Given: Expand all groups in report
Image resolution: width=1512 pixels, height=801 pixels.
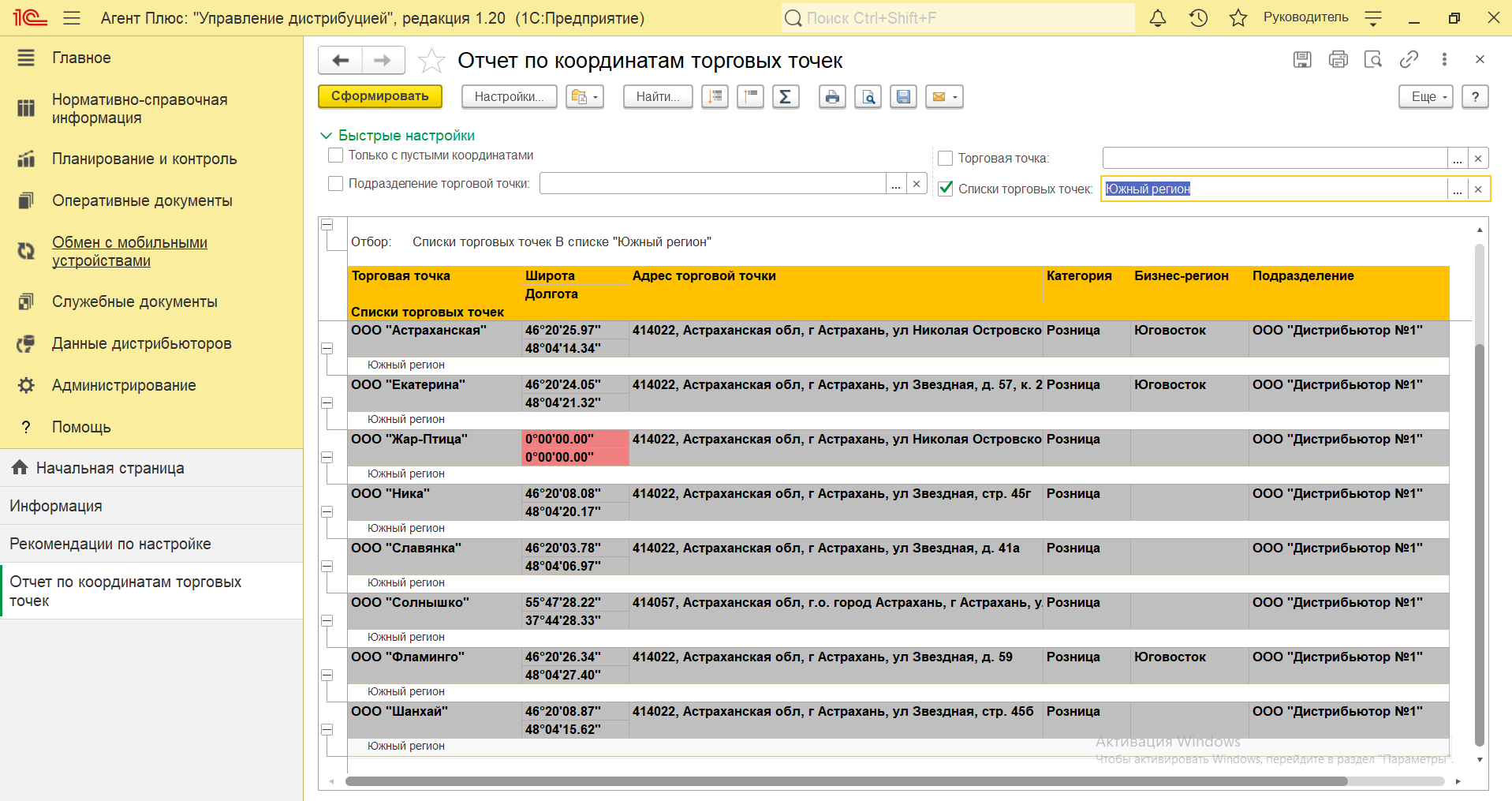Looking at the screenshot, I should pyautogui.click(x=715, y=96).
